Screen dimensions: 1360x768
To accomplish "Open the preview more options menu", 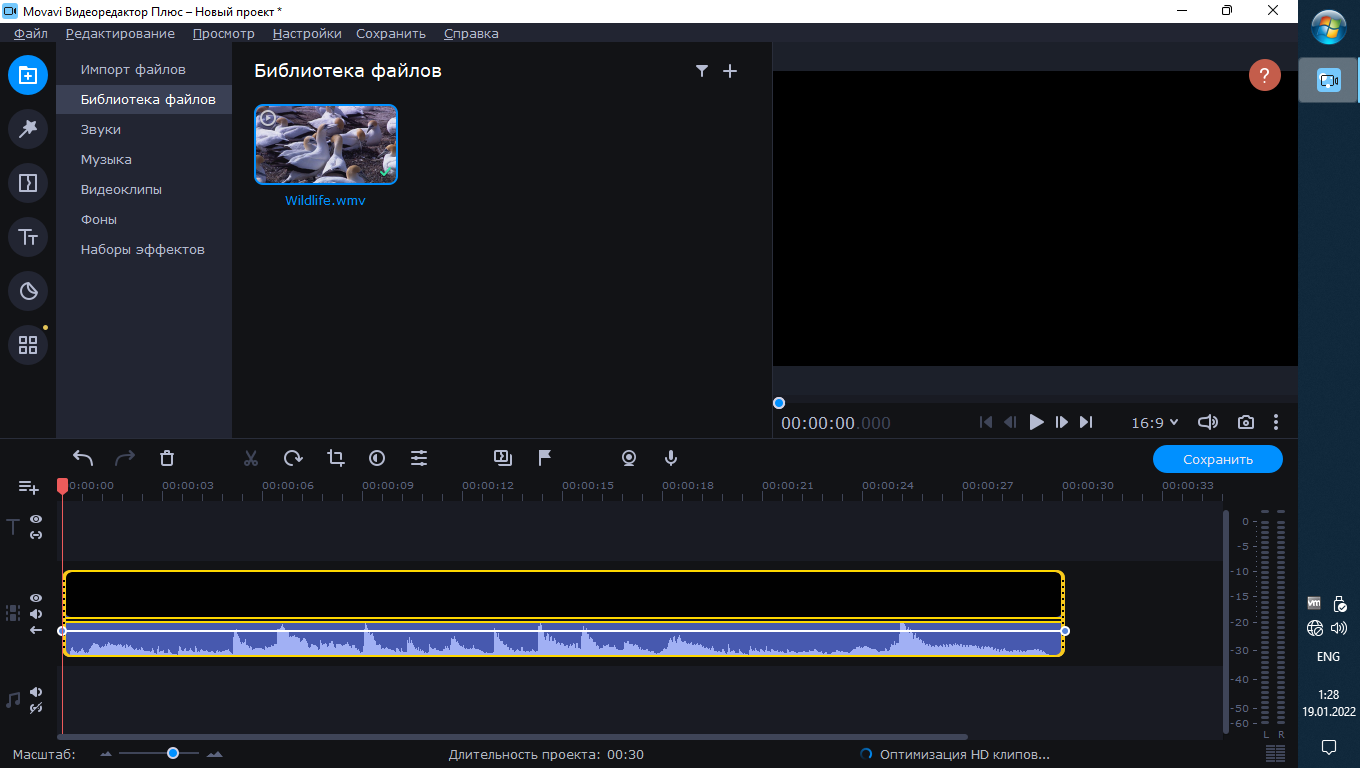I will click(x=1276, y=423).
